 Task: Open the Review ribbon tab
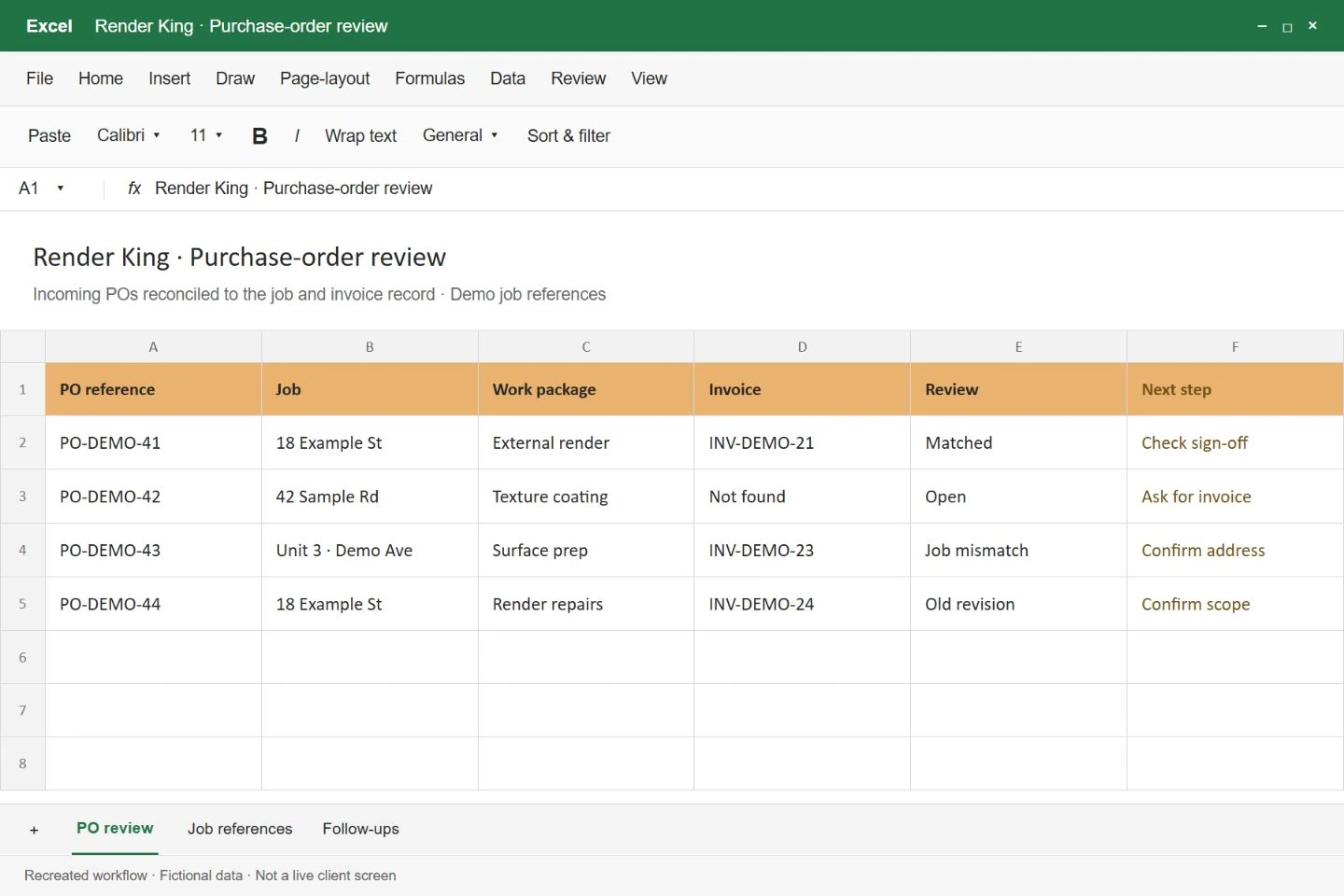click(x=578, y=78)
